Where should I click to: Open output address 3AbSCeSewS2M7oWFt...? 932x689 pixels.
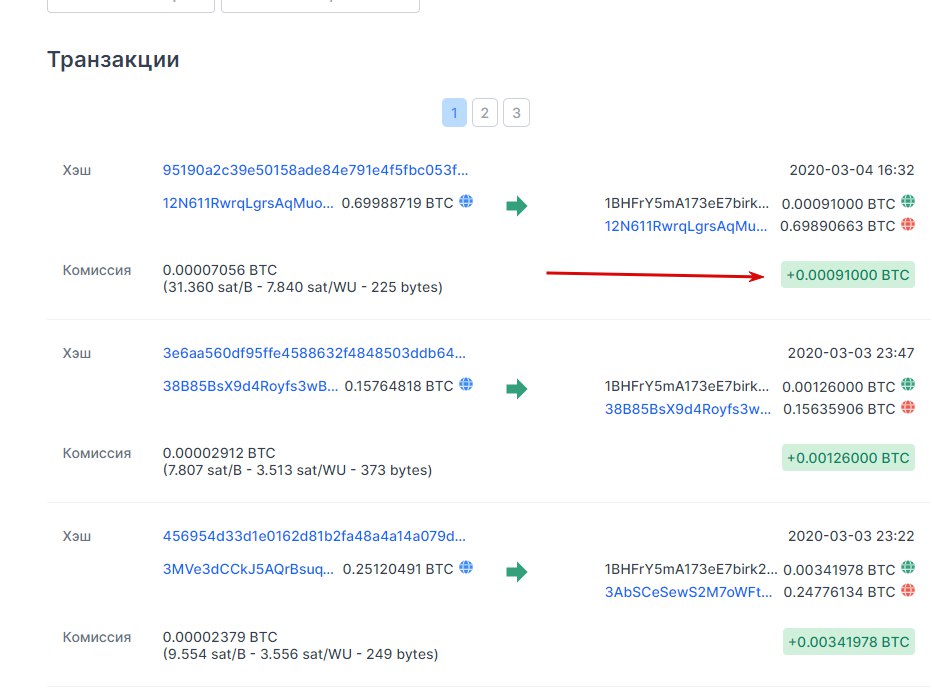[x=688, y=593]
